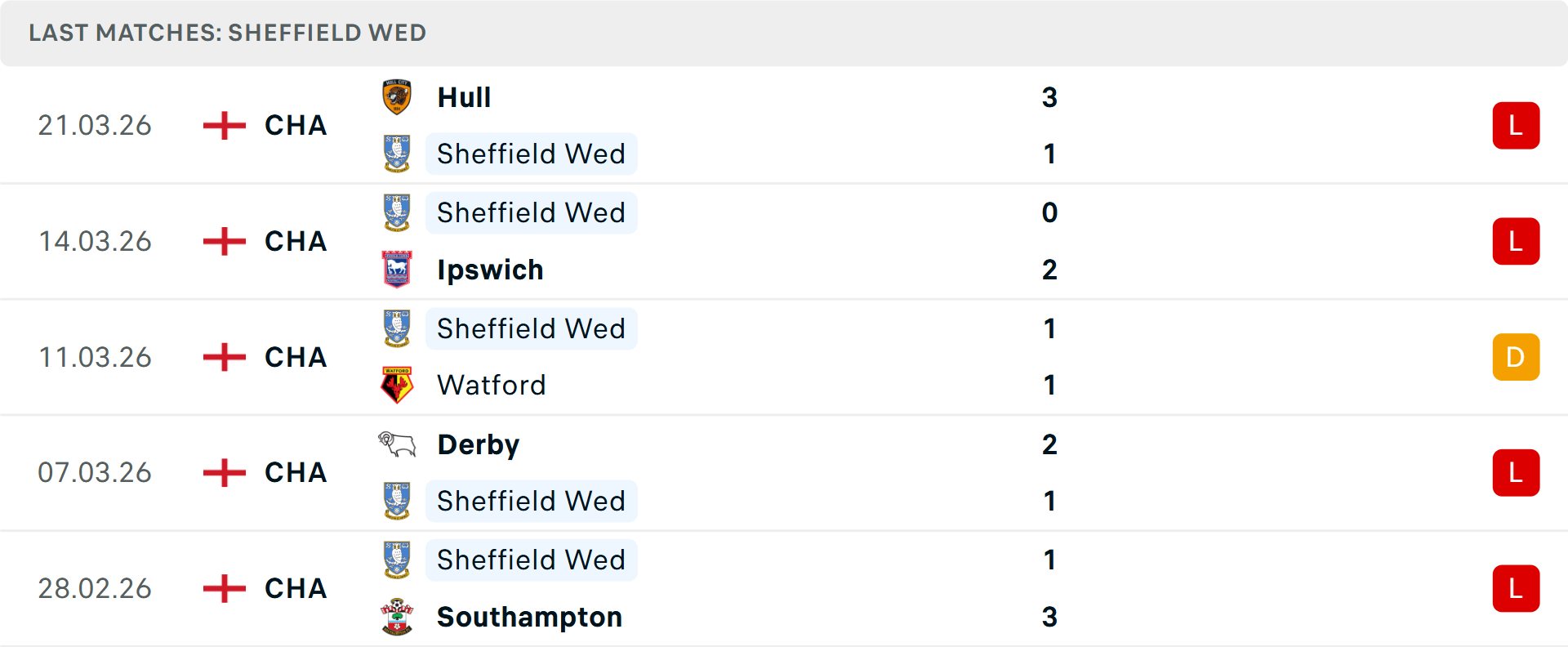Open the LAST MATCHES: SHEFFIELD WED header
1568x647 pixels.
tap(227, 33)
